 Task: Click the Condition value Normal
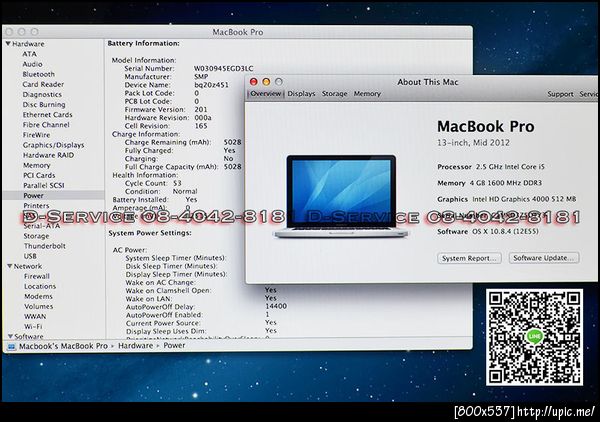[185, 191]
